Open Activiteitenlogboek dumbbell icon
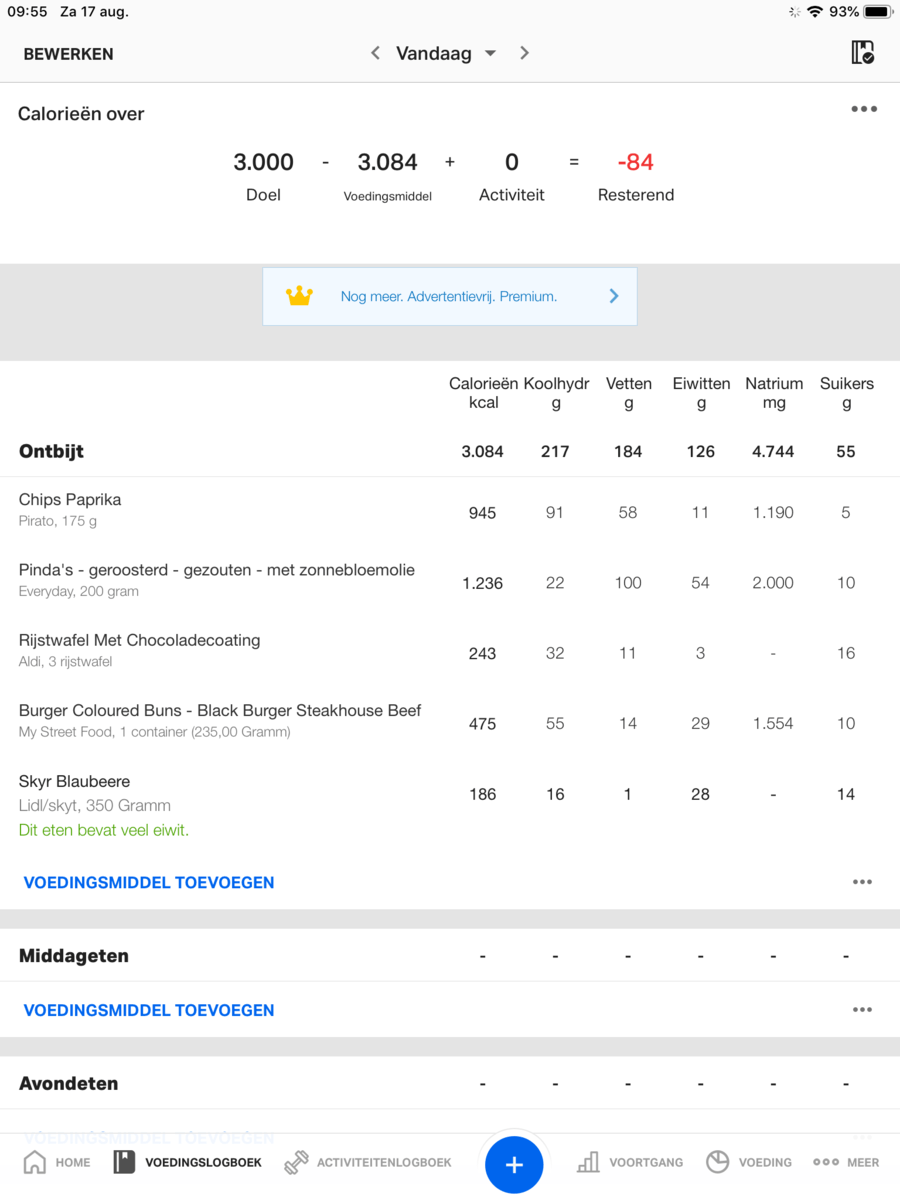The width and height of the screenshot is (900, 1200). pos(296,1162)
